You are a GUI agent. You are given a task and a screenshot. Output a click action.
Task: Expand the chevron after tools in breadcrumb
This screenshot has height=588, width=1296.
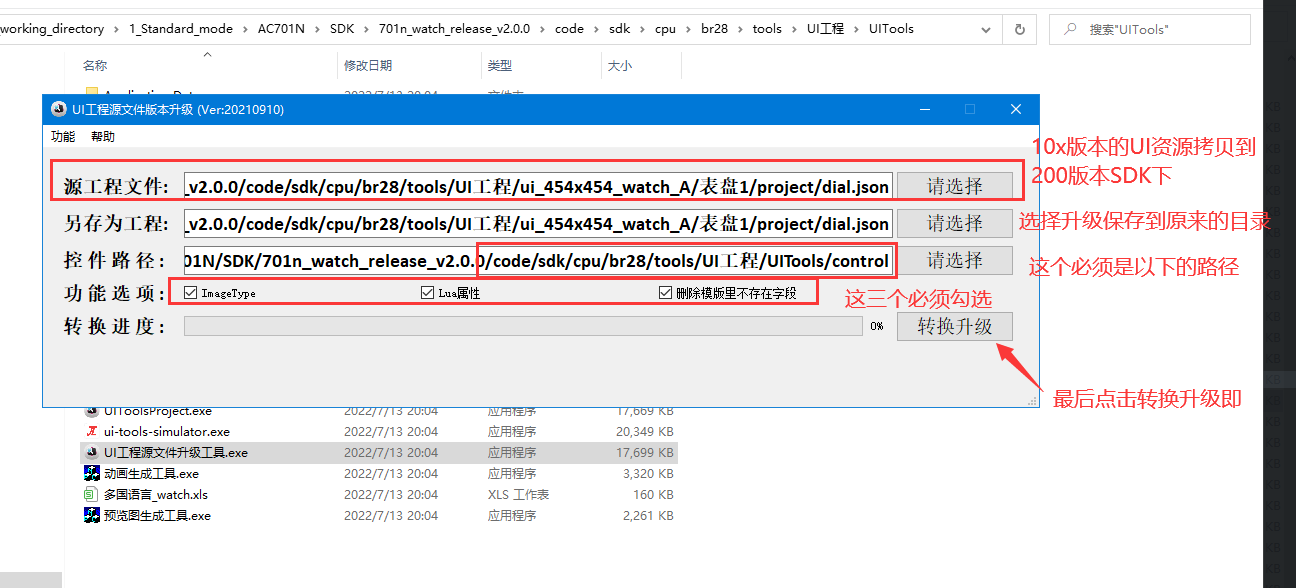coord(796,29)
